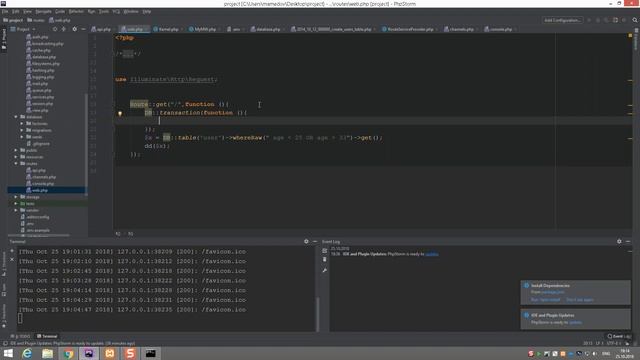
Task: Click Event Log clear-all trash icon
Action: (324, 260)
